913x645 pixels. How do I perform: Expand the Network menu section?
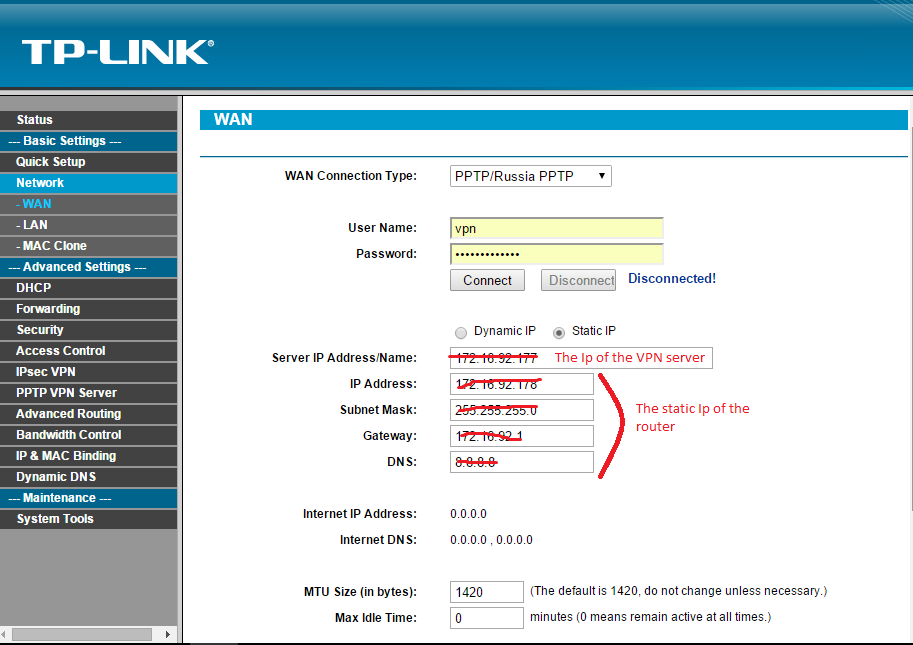(x=40, y=183)
